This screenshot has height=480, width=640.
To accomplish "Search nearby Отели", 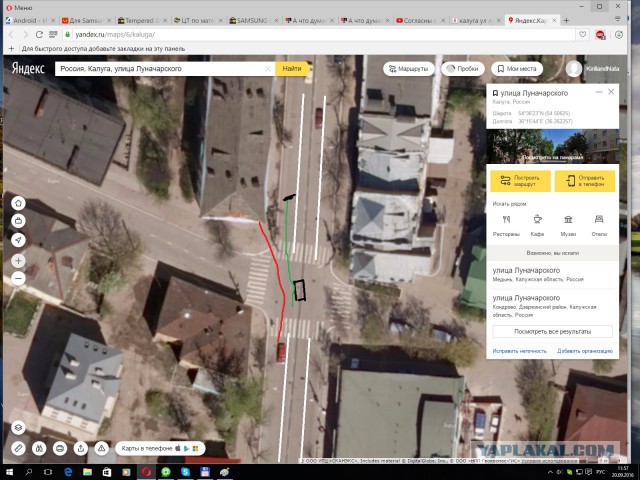I will click(599, 226).
